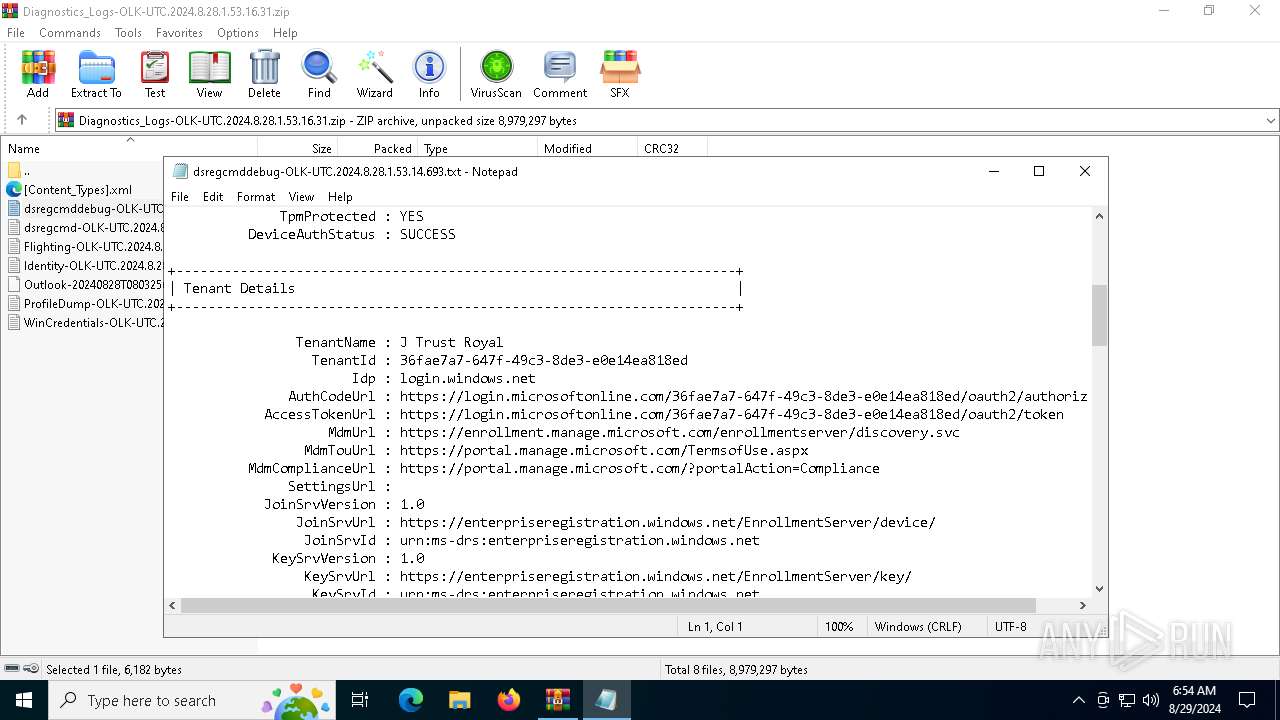Image resolution: width=1280 pixels, height=720 pixels.
Task: Click the SFX toolbar icon
Action: [x=620, y=75]
